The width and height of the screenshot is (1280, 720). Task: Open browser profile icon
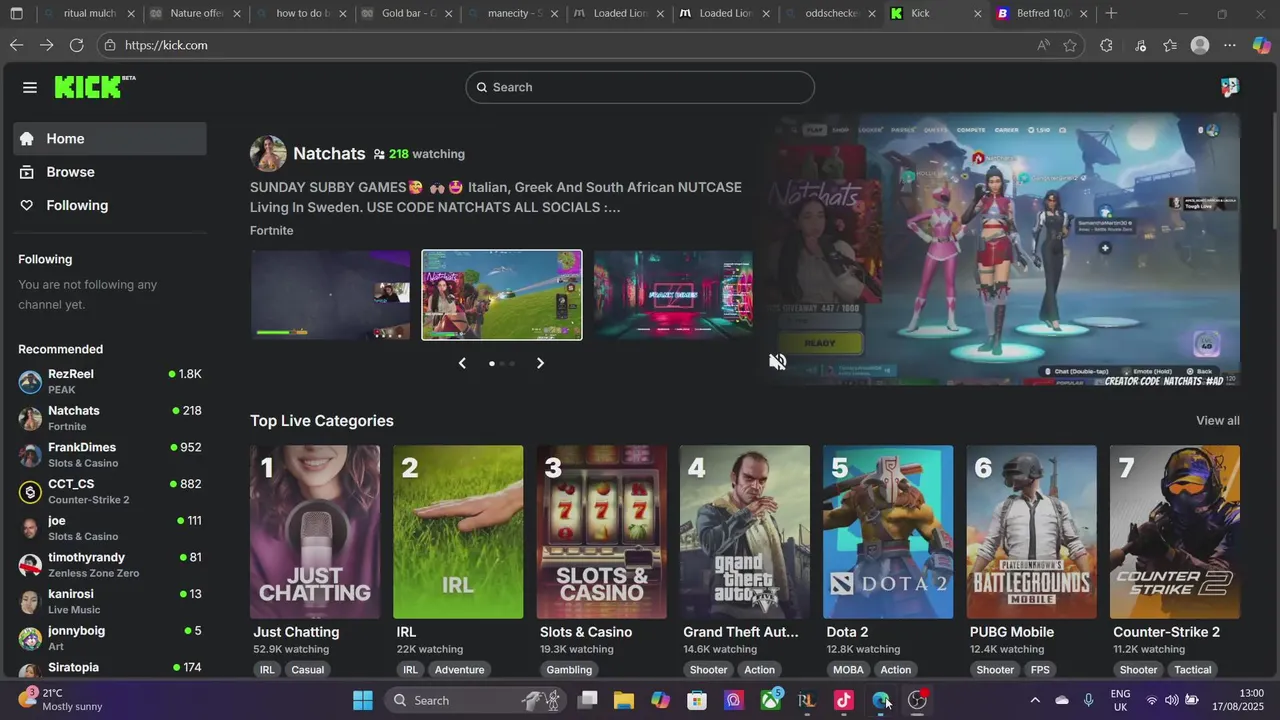pos(1200,45)
